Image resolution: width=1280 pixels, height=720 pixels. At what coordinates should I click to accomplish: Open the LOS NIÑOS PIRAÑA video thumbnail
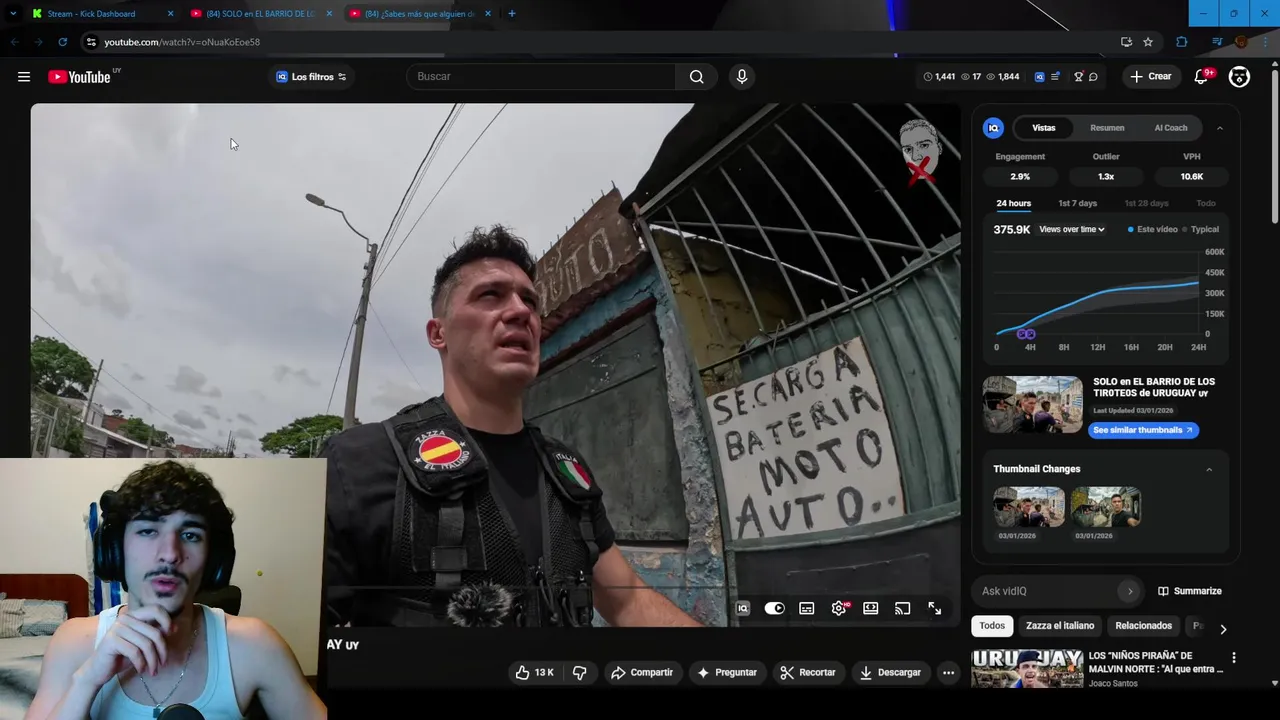(x=1027, y=668)
